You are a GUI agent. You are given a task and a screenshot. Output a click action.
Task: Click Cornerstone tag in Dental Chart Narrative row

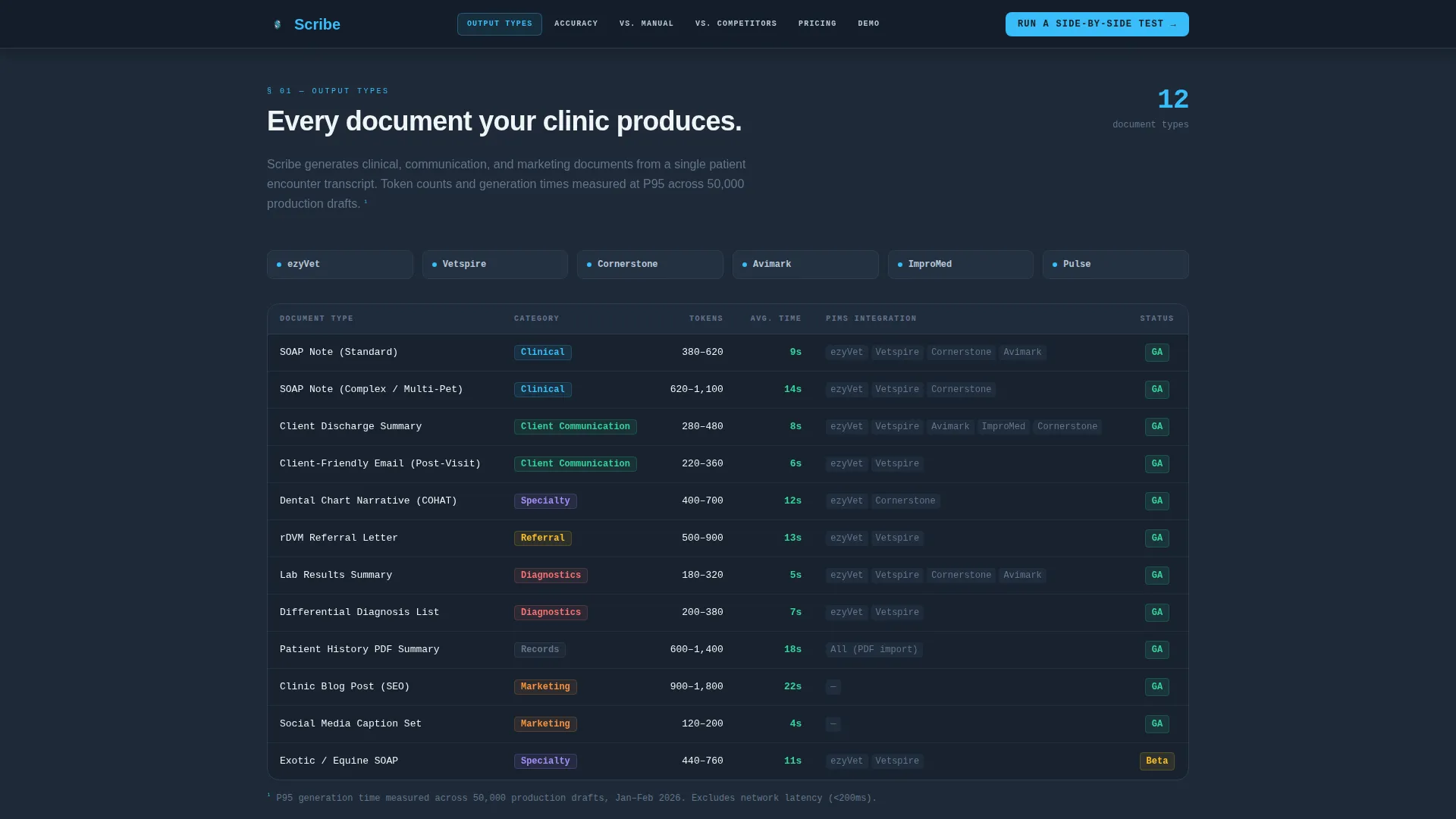tap(905, 501)
